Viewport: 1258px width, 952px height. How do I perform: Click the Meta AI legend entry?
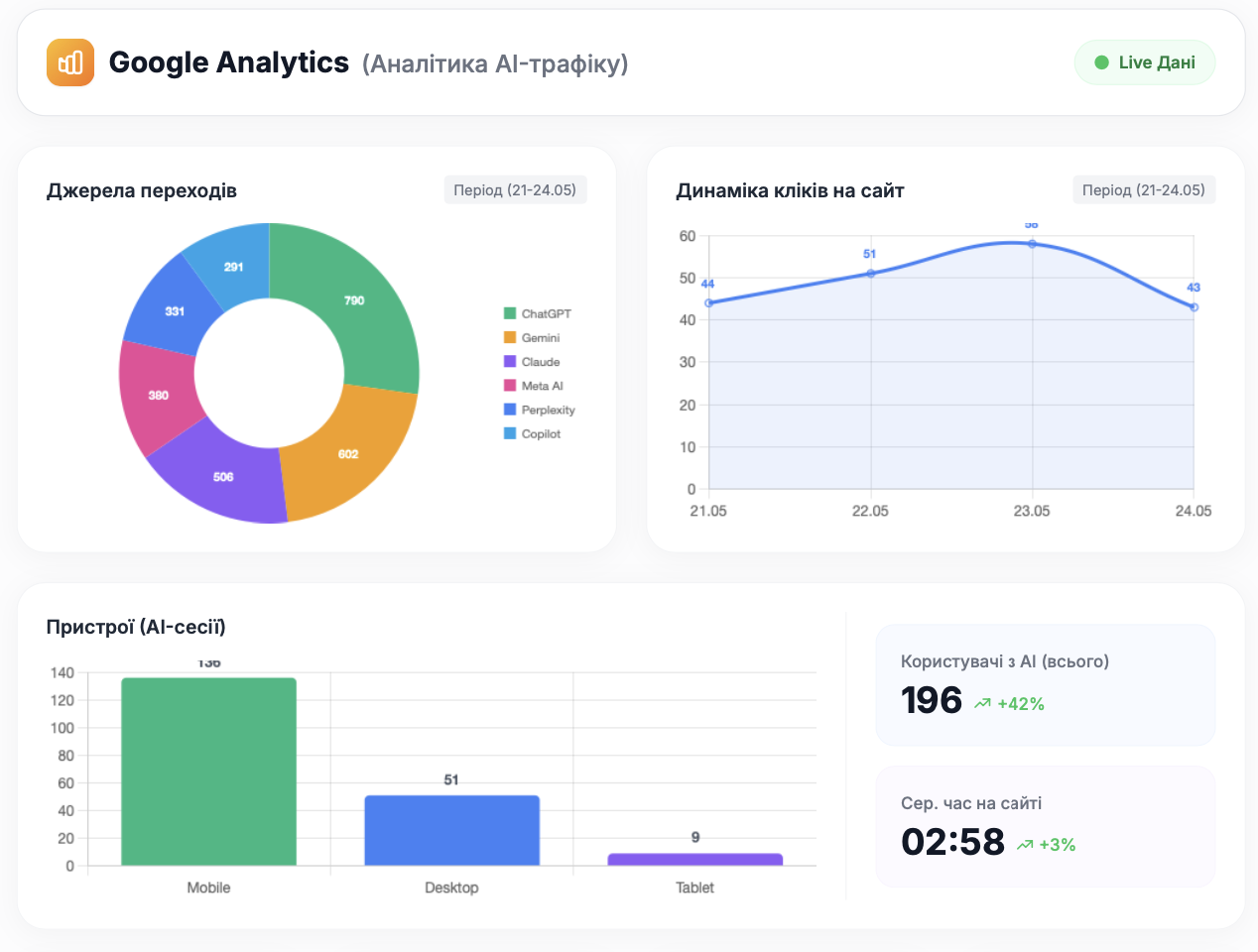534,386
